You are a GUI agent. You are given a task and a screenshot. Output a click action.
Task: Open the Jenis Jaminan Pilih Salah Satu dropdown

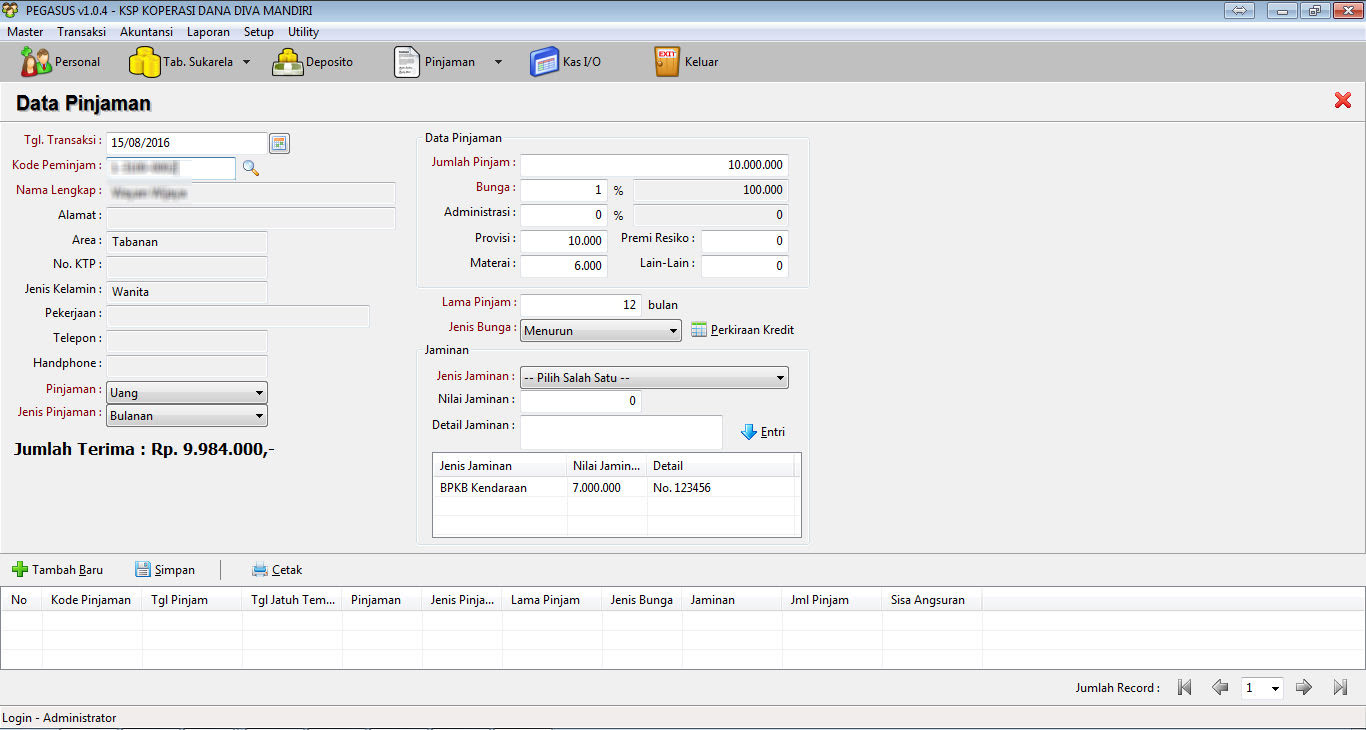(x=654, y=378)
